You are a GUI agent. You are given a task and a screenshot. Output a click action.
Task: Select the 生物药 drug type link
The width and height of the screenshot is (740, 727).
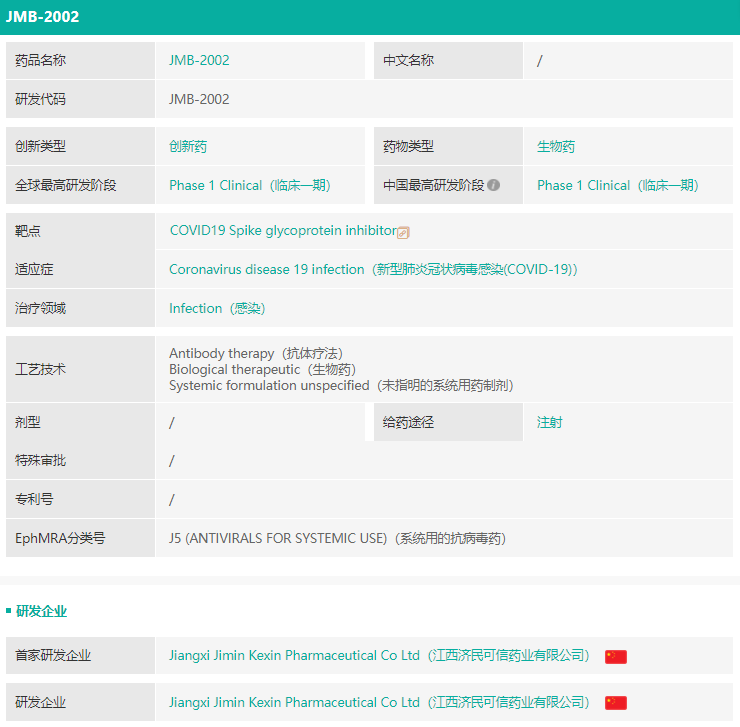tap(556, 146)
